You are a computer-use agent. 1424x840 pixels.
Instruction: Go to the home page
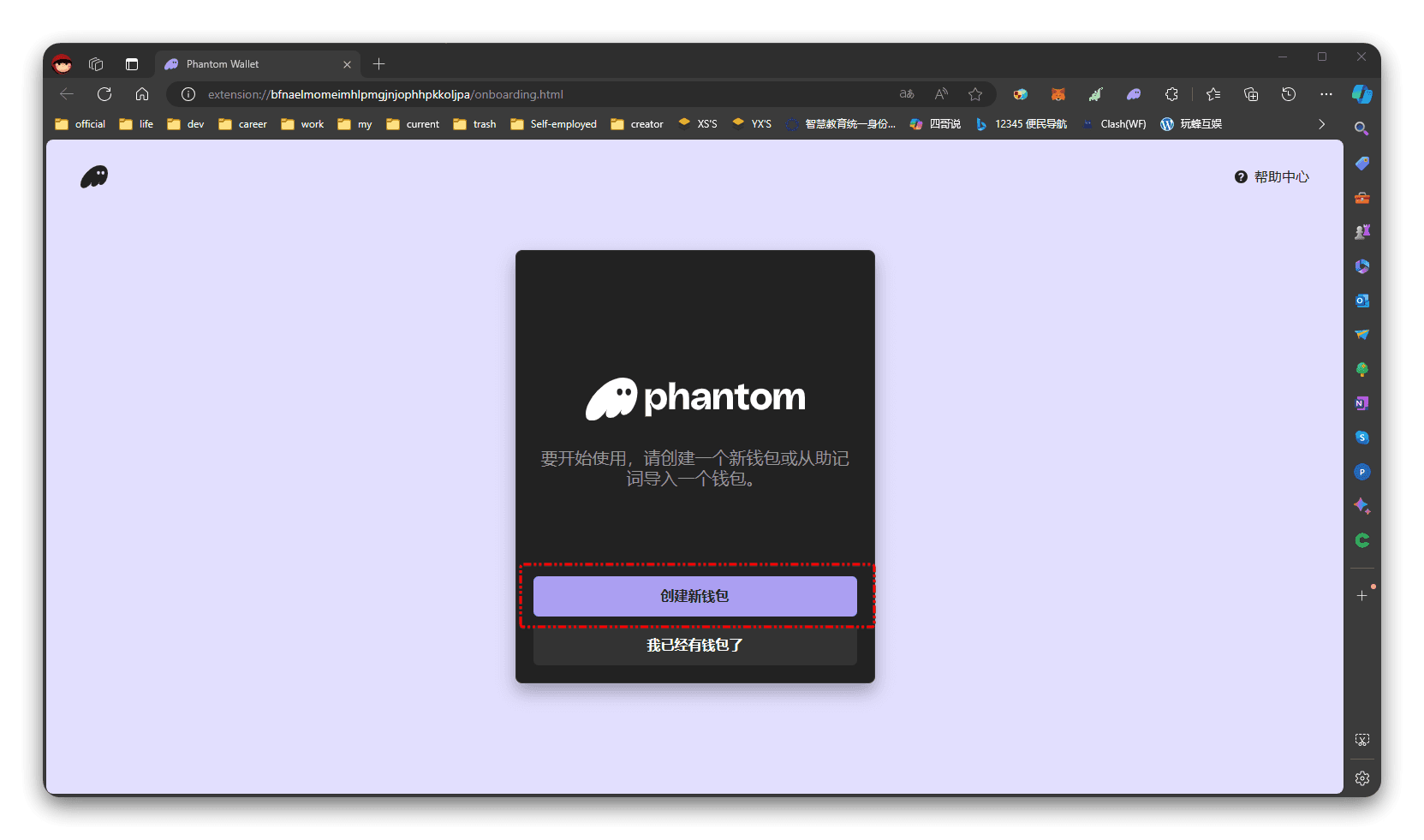pos(142,94)
